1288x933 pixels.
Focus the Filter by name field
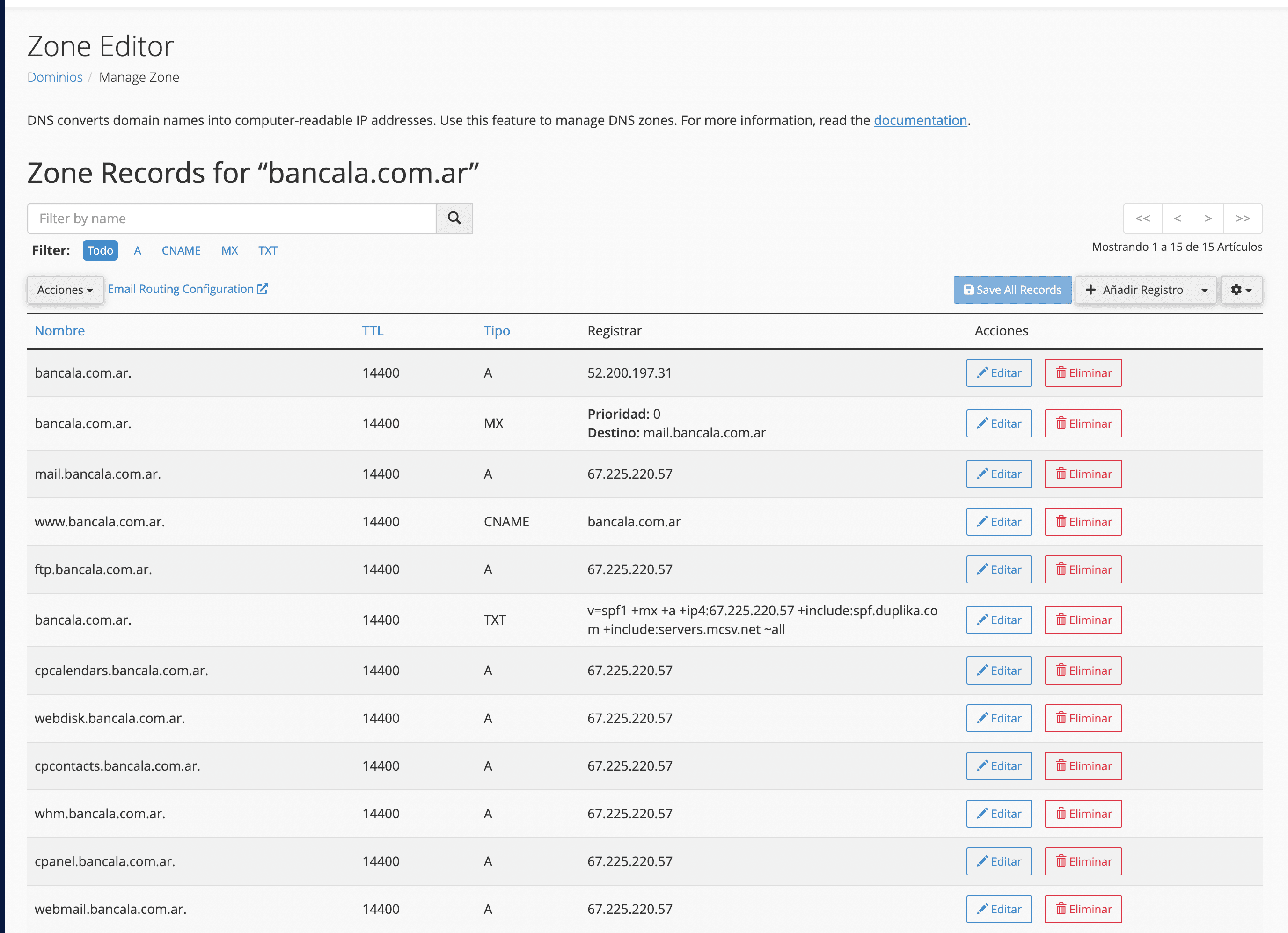tap(232, 218)
